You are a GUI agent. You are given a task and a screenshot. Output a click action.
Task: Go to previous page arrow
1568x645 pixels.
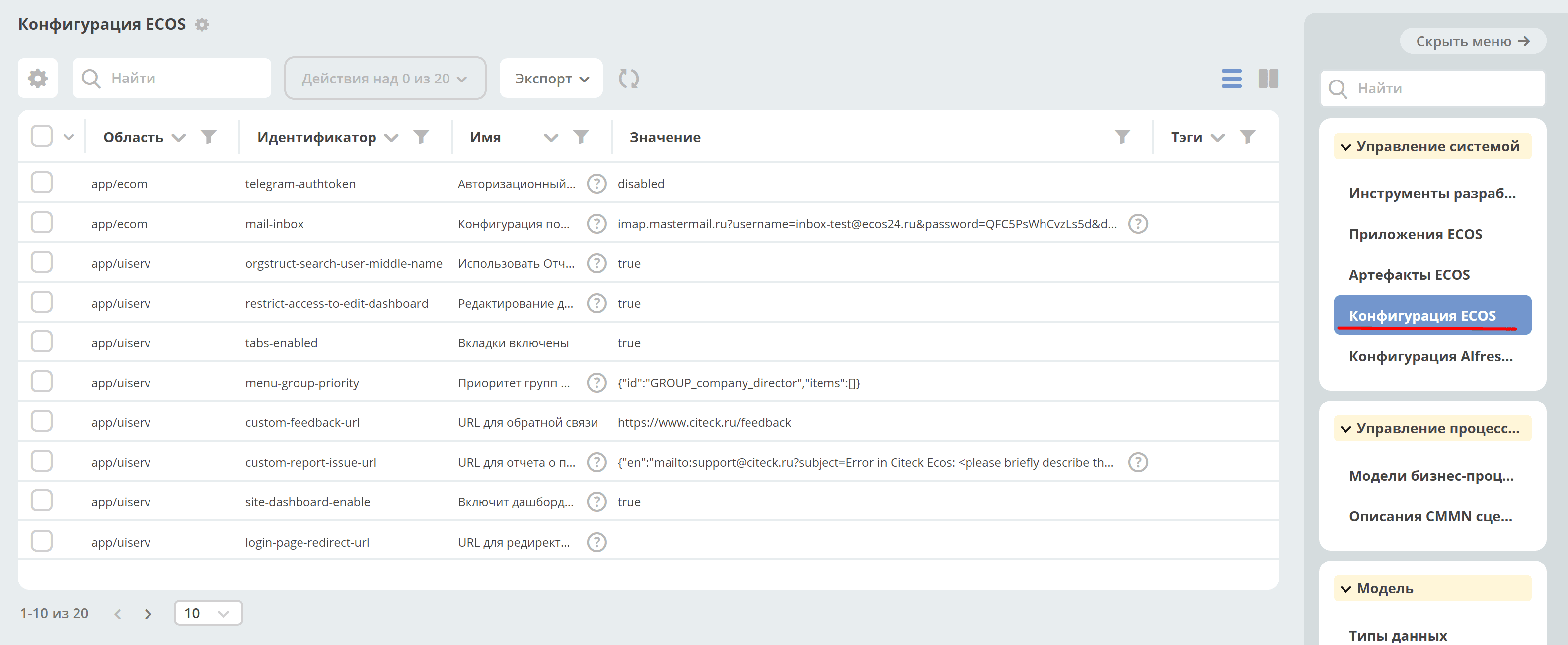tap(118, 614)
